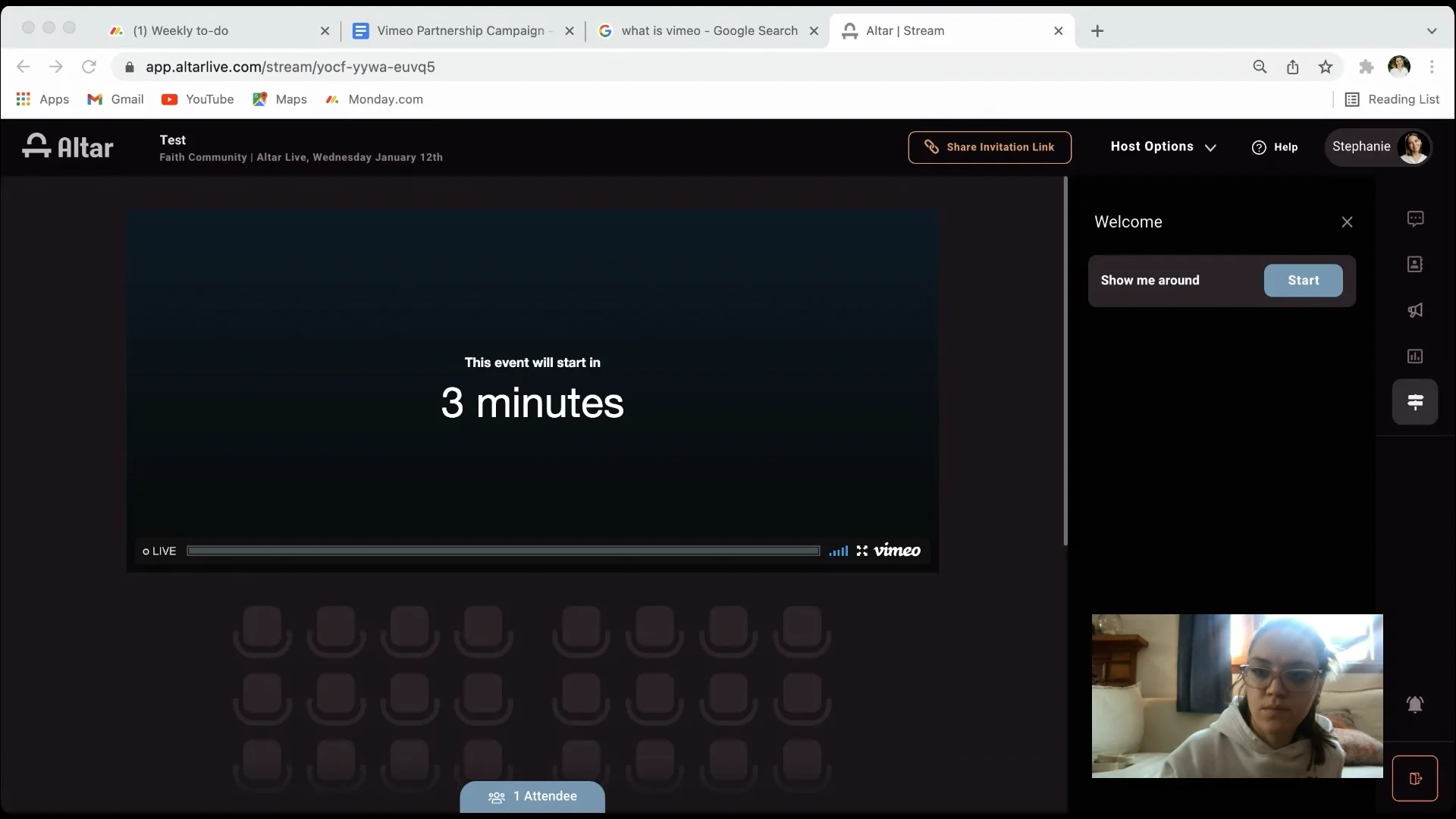Switch to Vimeo Partnership Campaign tab
Image resolution: width=1456 pixels, height=819 pixels.
click(x=463, y=31)
